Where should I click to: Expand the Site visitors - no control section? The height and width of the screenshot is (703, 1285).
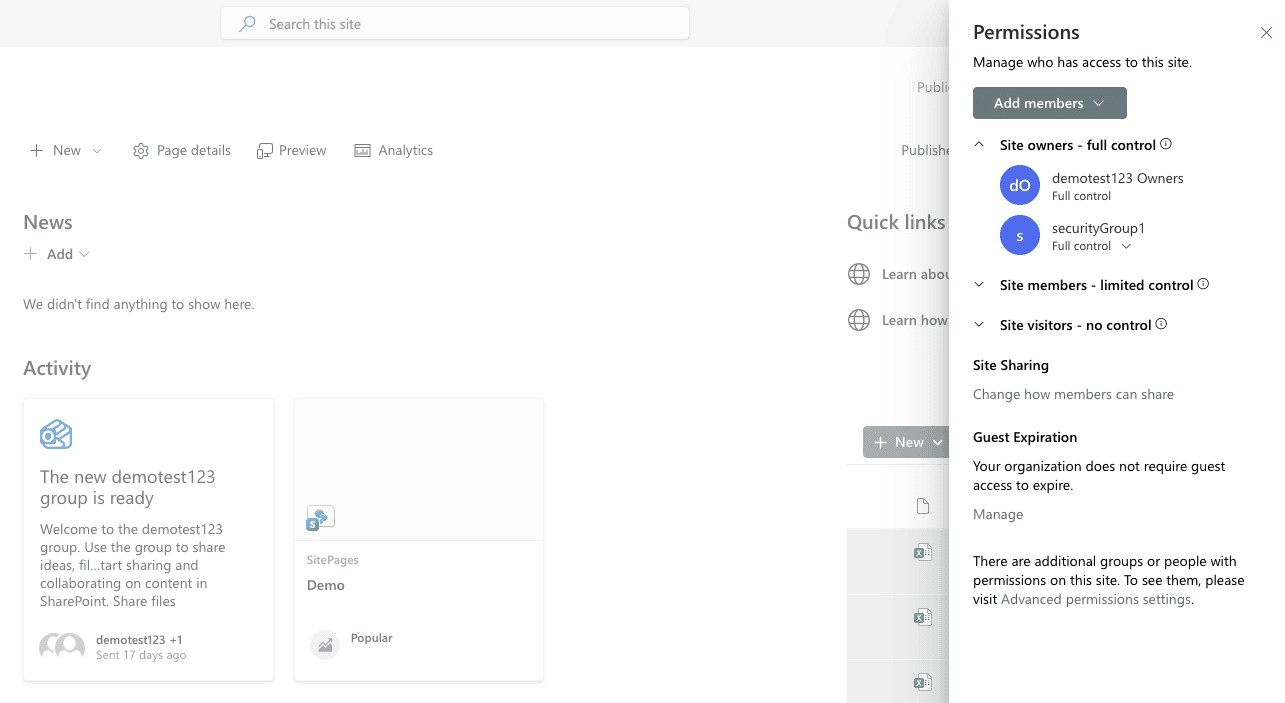point(978,324)
